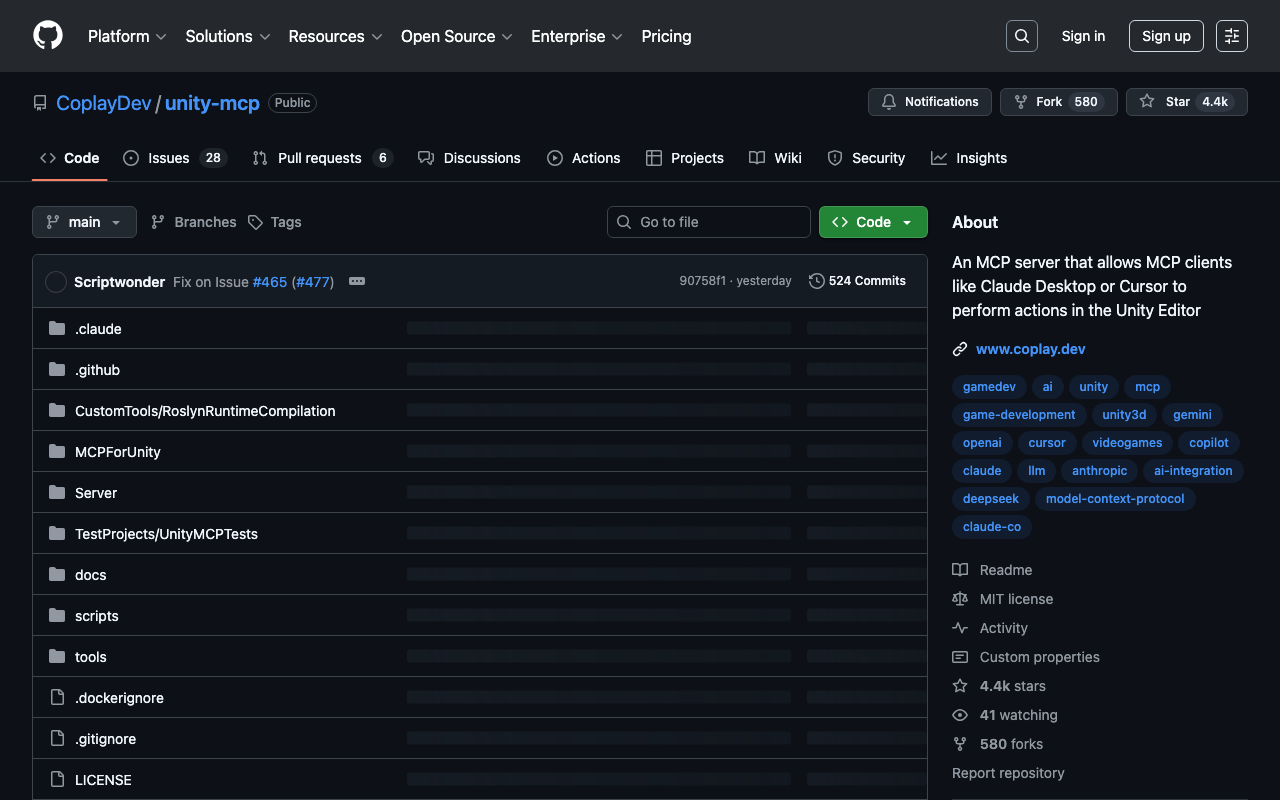Expand commit message ellipsis icon
The width and height of the screenshot is (1280, 800).
coord(357,282)
